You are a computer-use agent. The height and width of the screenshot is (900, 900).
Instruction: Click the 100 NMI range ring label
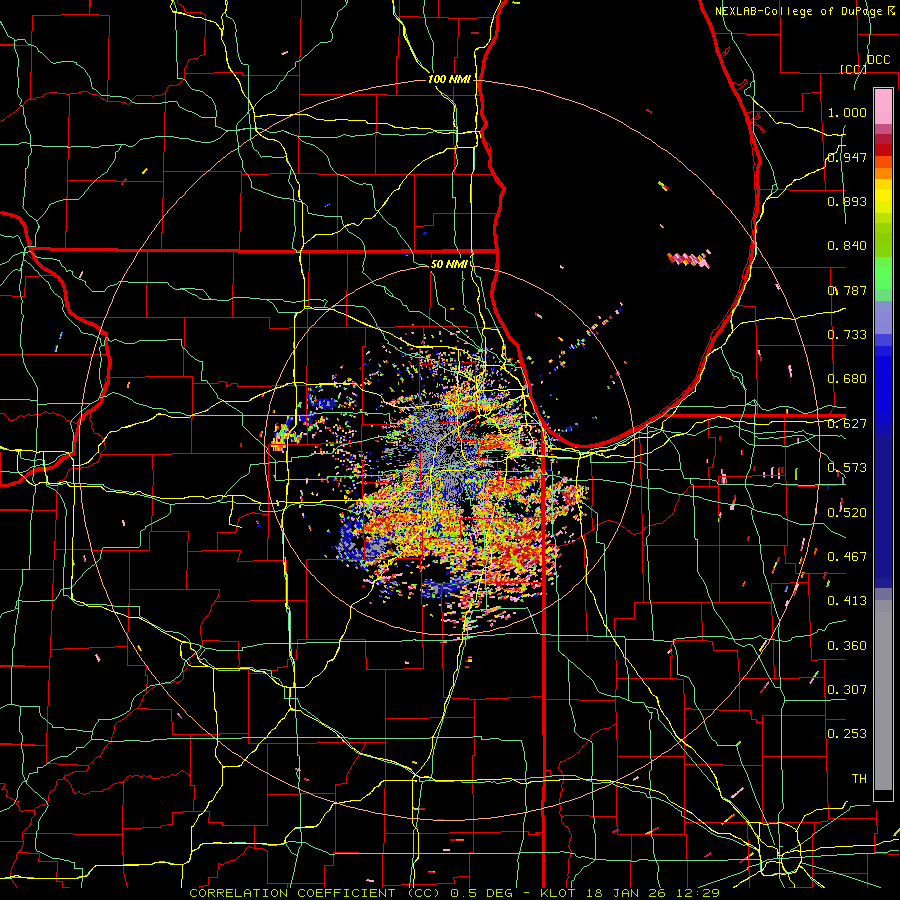[449, 79]
